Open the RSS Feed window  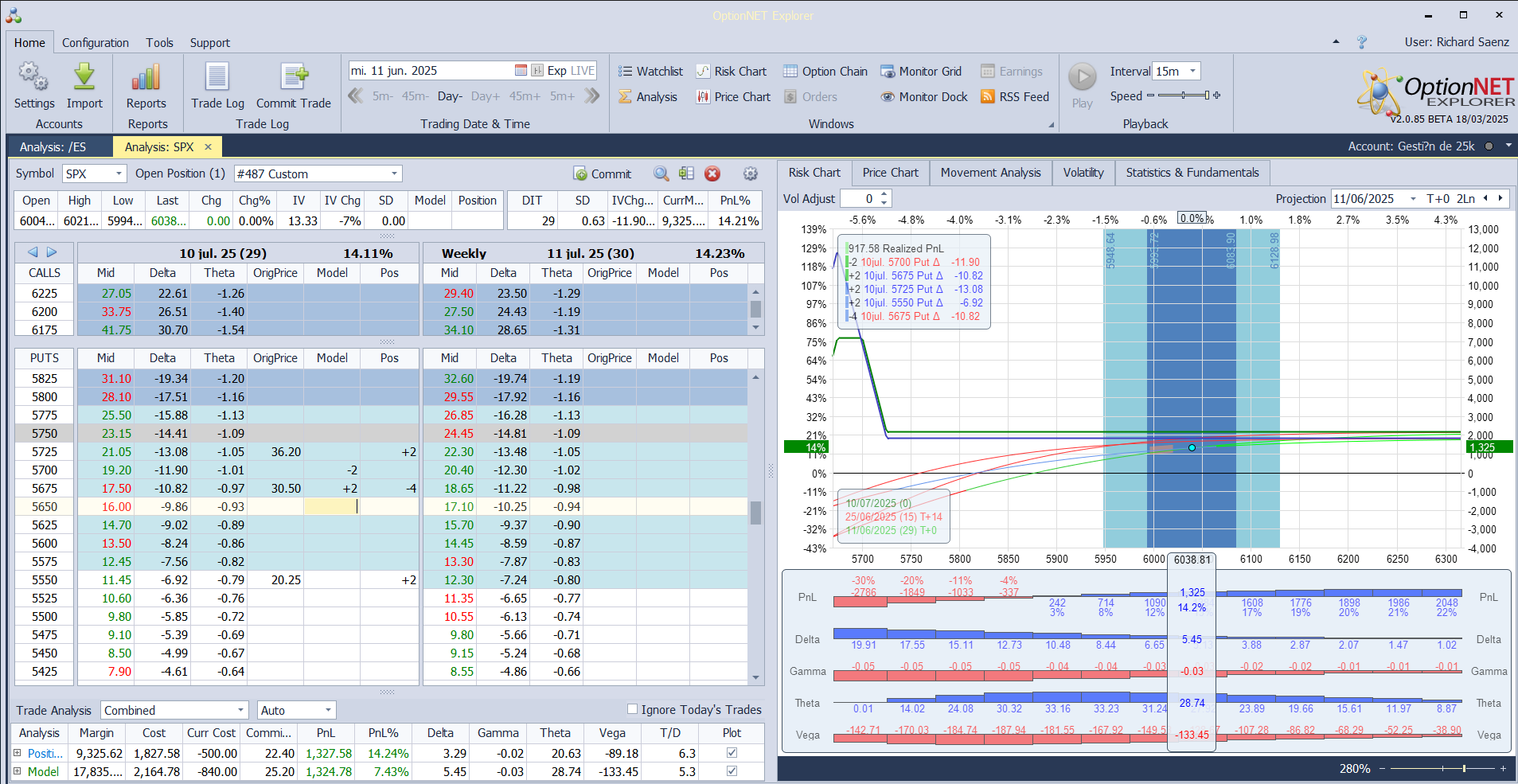pyautogui.click(x=1015, y=97)
